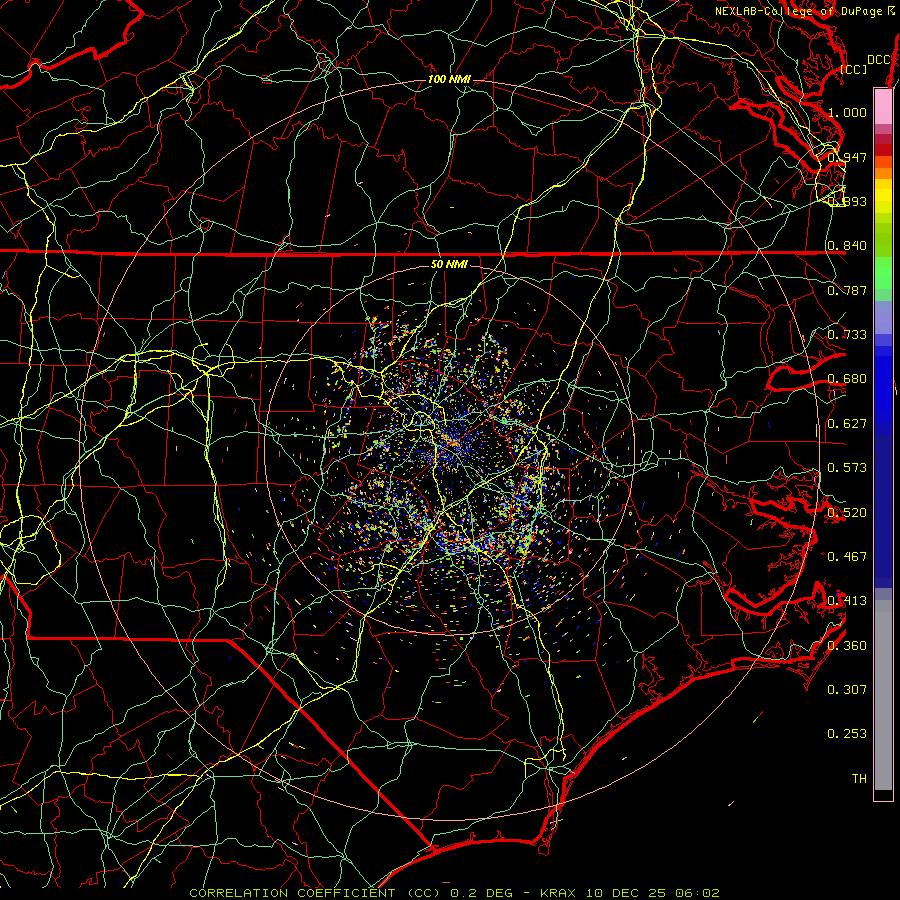Click the 1.000 value on the color scale
This screenshot has height=900, width=900.
[847, 112]
